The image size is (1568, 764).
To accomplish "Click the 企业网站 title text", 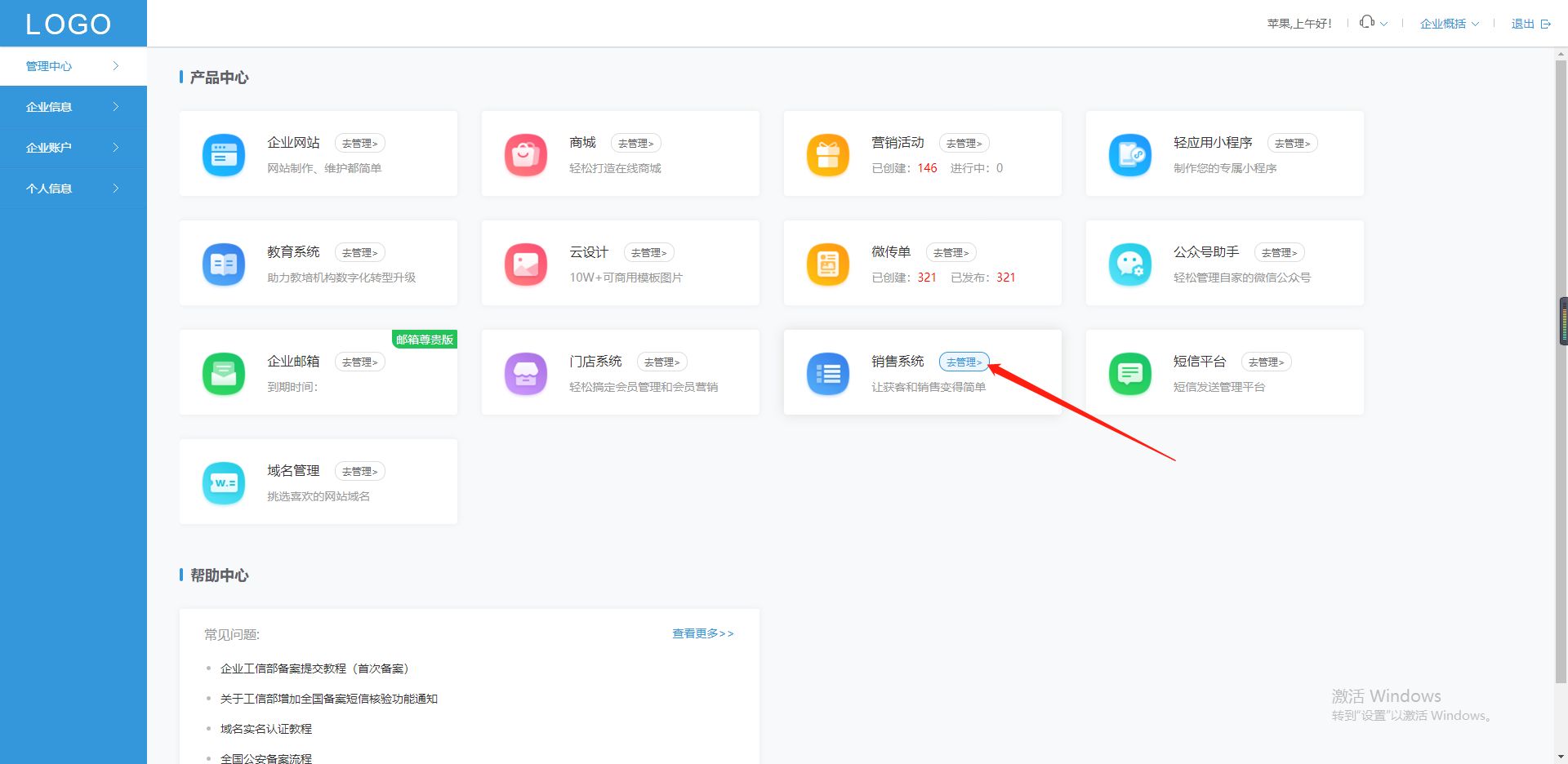I will (293, 143).
